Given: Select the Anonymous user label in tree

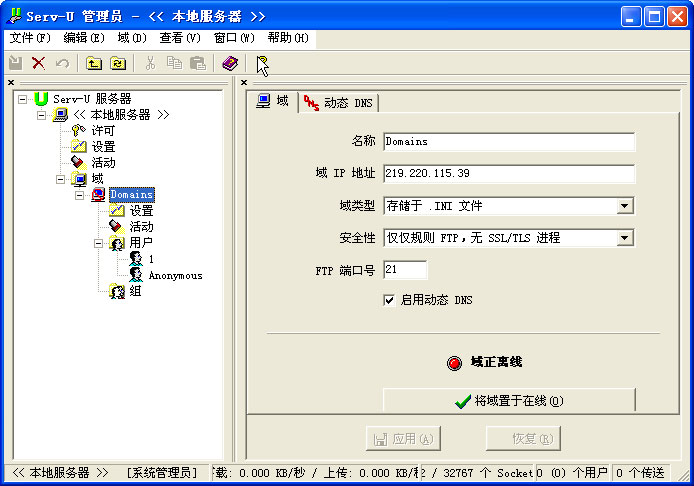Looking at the screenshot, I should click(x=175, y=275).
